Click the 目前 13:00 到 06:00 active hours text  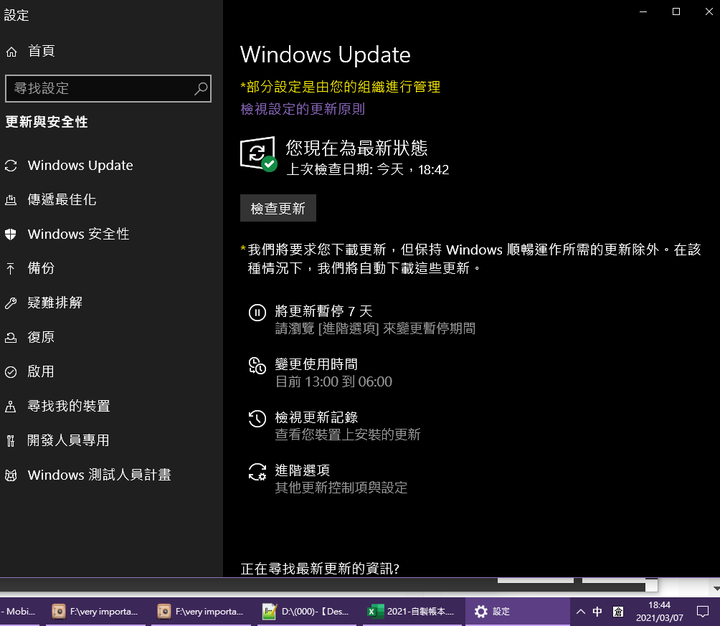point(334,382)
